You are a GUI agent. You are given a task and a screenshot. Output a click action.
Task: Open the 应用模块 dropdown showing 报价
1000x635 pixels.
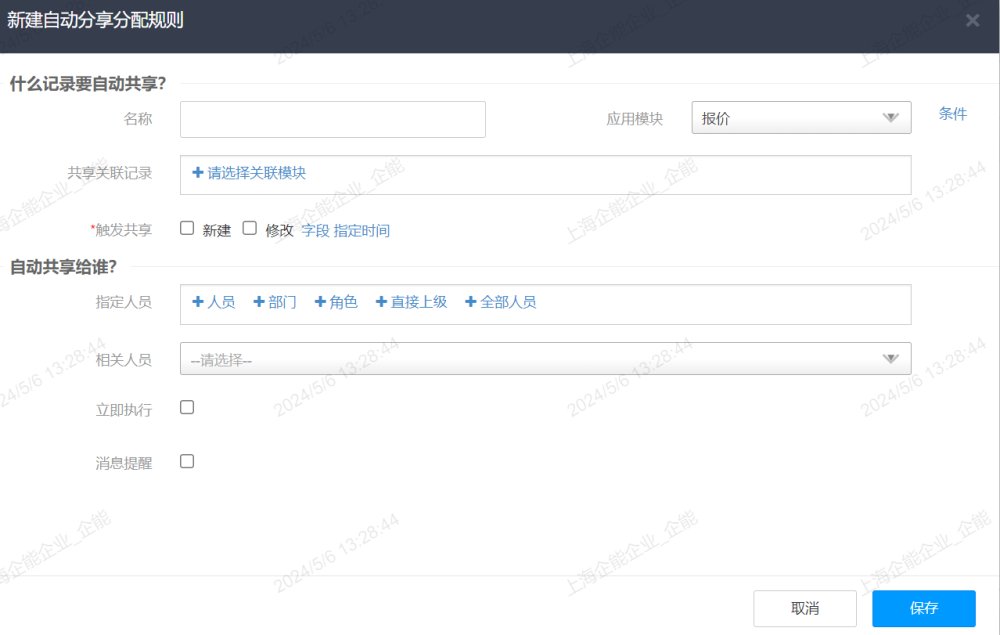coord(801,118)
